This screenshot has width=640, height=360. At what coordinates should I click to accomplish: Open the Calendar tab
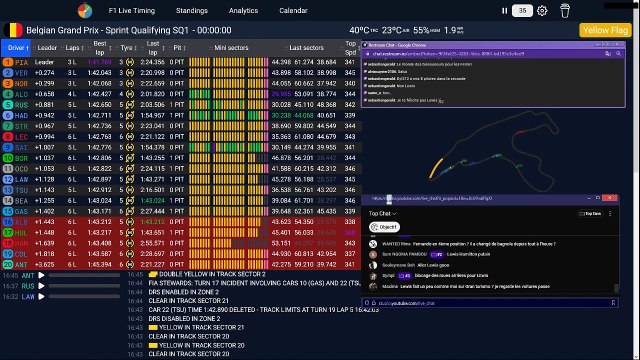coord(293,11)
